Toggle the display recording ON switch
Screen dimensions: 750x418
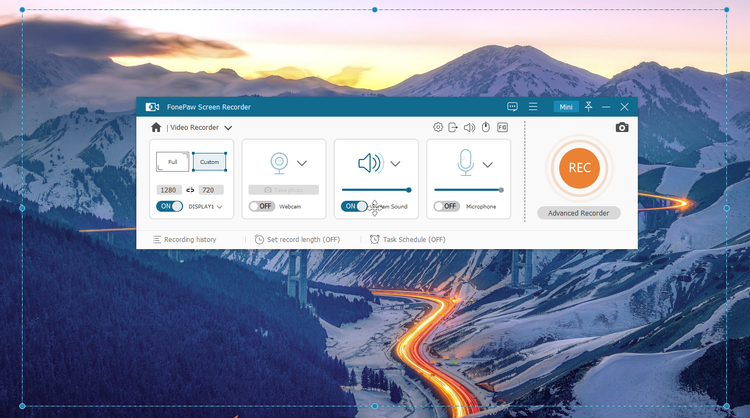(169, 206)
